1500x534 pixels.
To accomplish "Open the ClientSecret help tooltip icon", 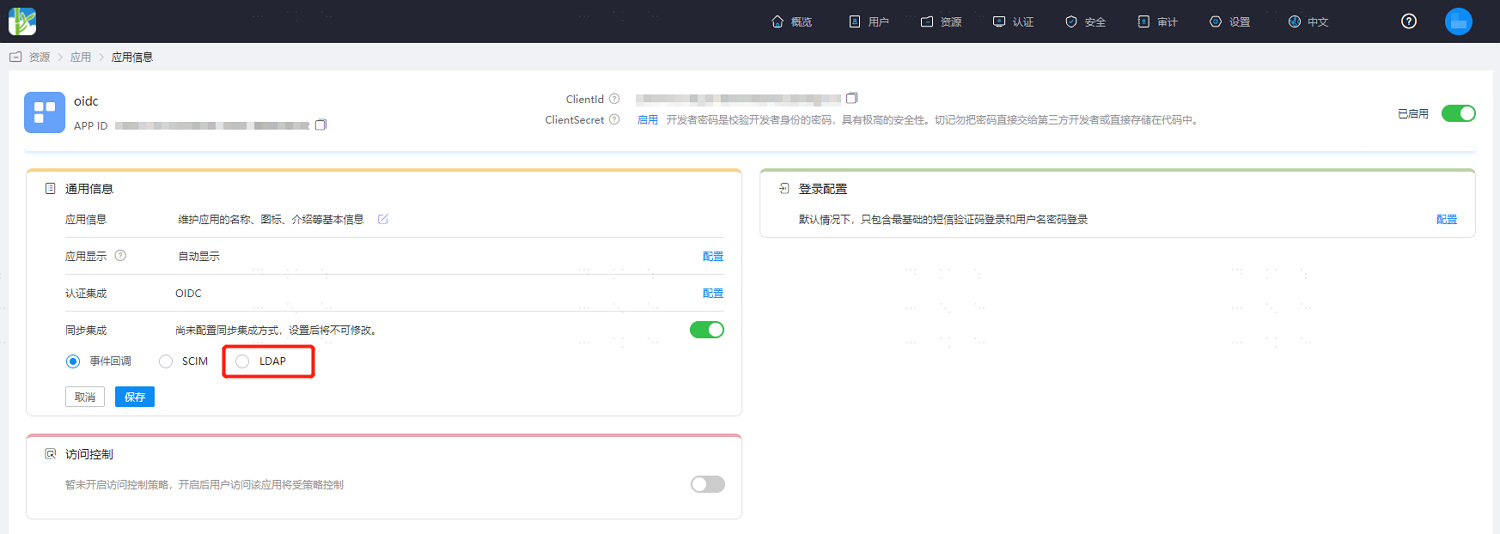I will point(614,120).
